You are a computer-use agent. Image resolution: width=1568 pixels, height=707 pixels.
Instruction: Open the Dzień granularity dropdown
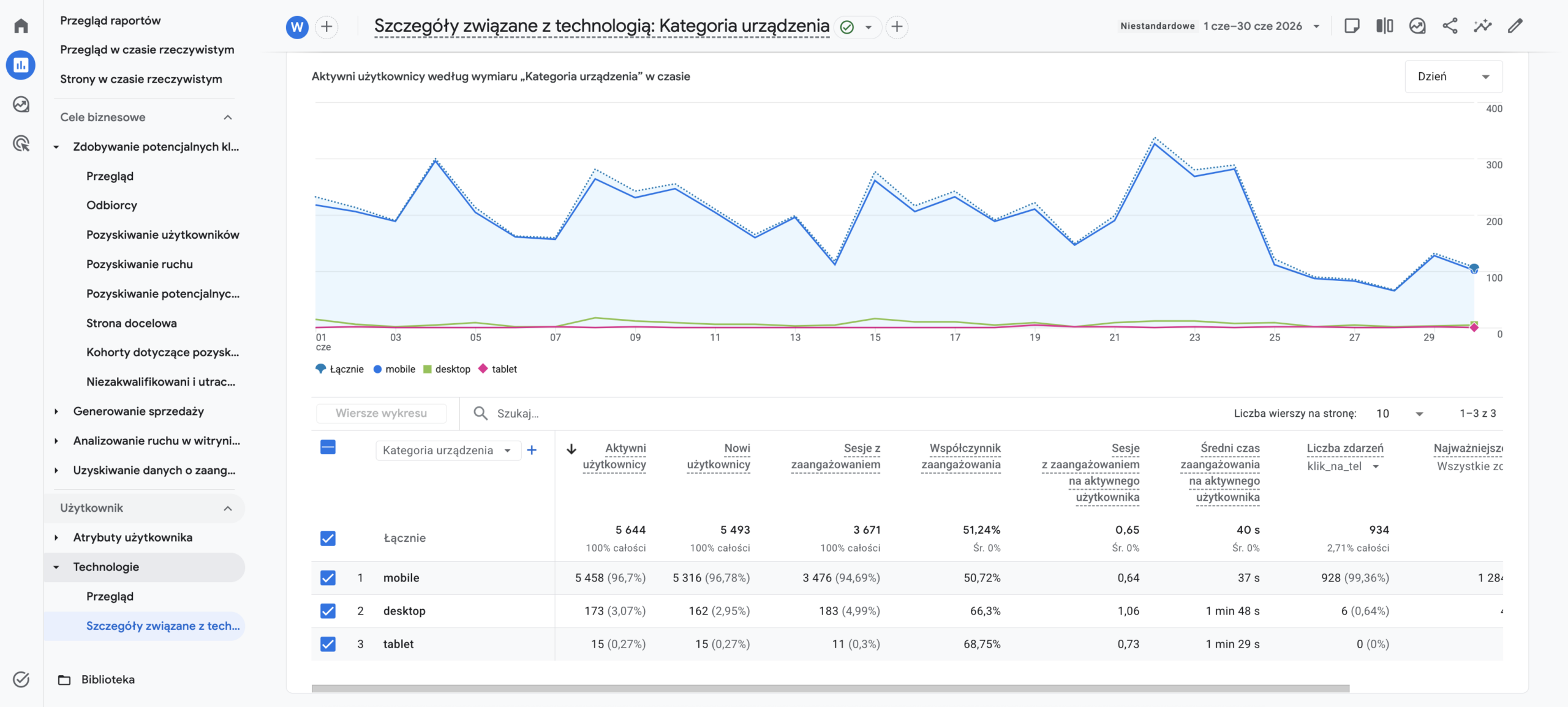click(x=1453, y=77)
